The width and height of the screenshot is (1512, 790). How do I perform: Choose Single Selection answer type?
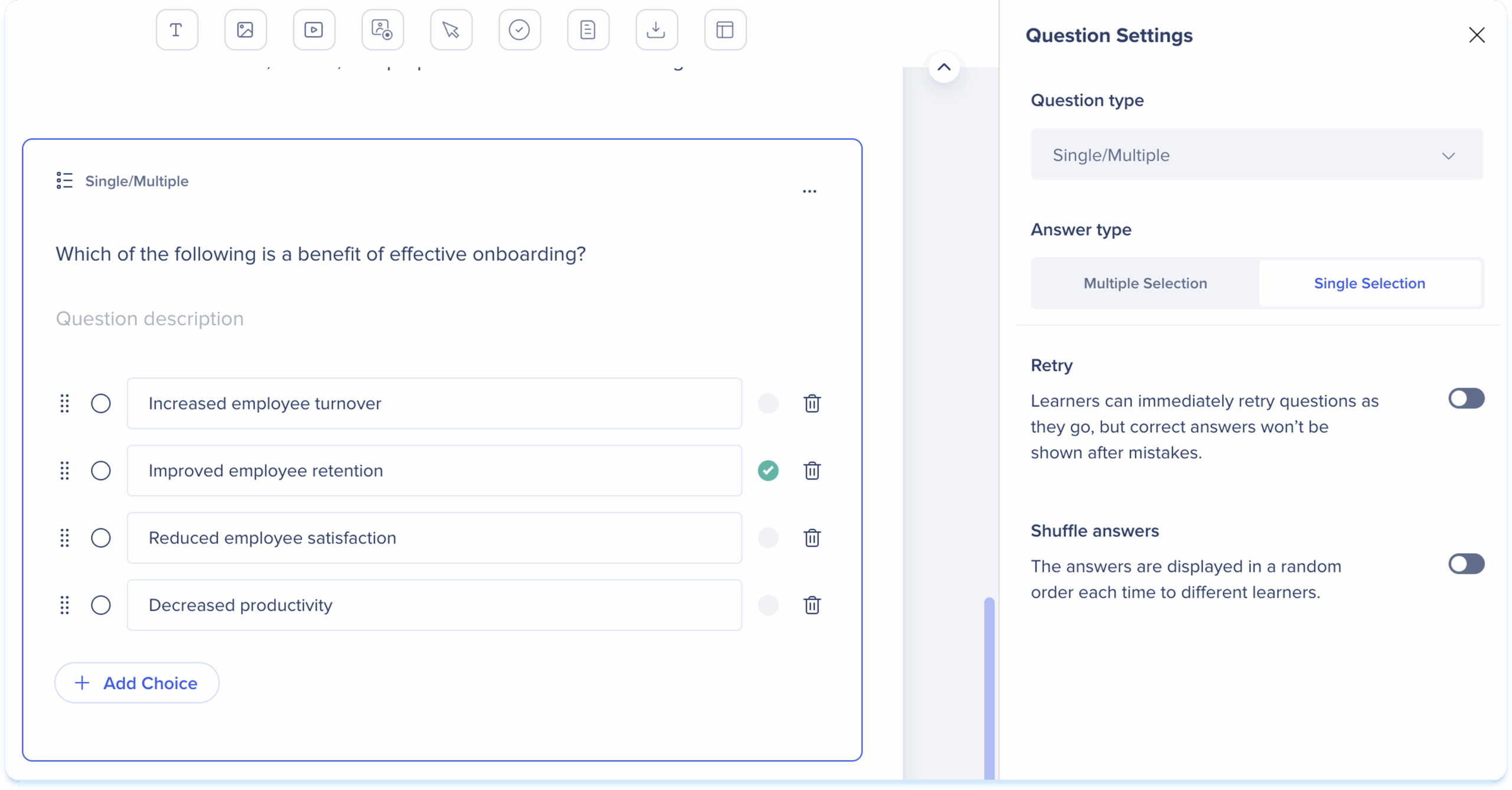(x=1369, y=283)
